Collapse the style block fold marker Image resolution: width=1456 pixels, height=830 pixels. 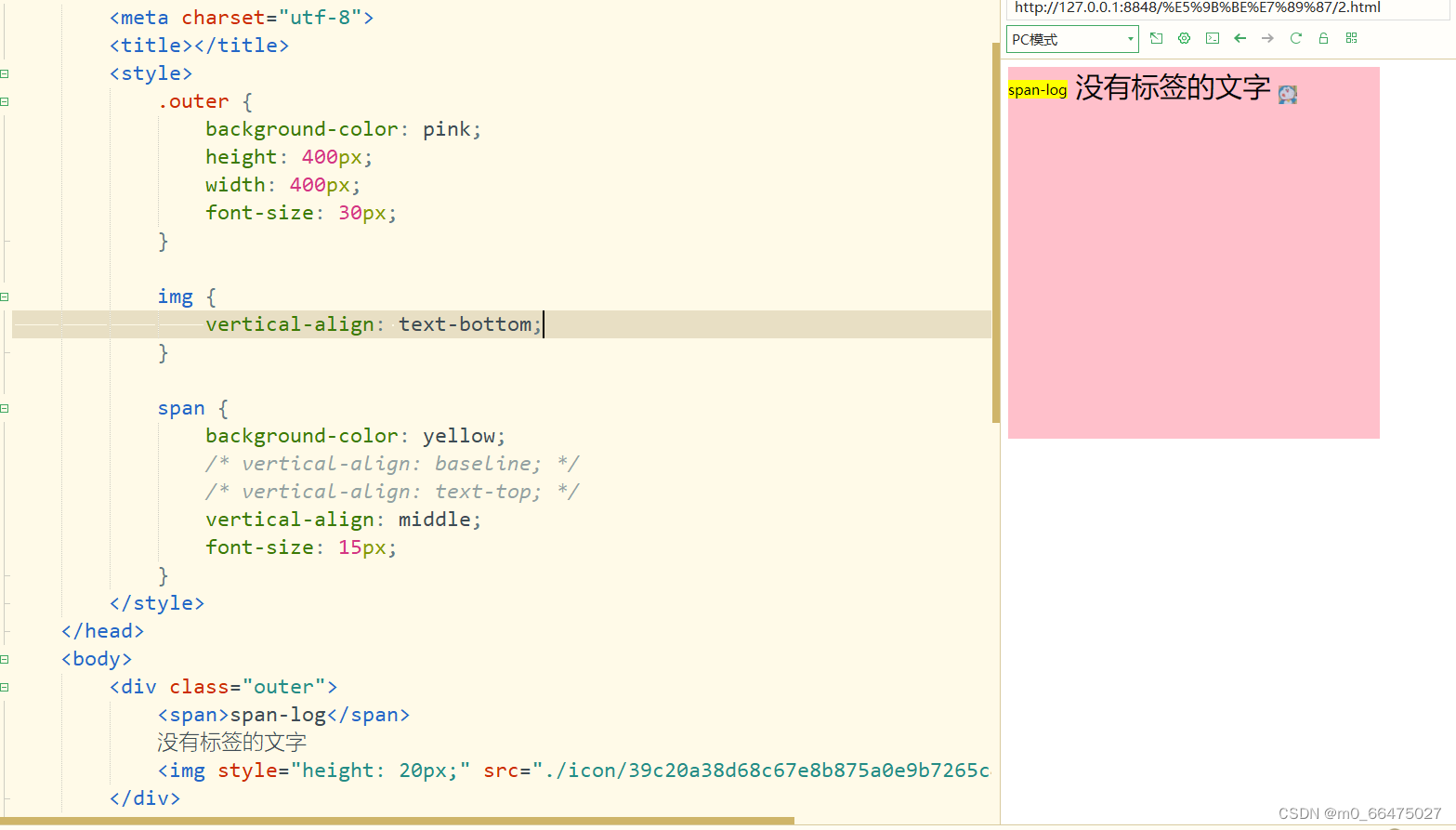(x=6, y=72)
